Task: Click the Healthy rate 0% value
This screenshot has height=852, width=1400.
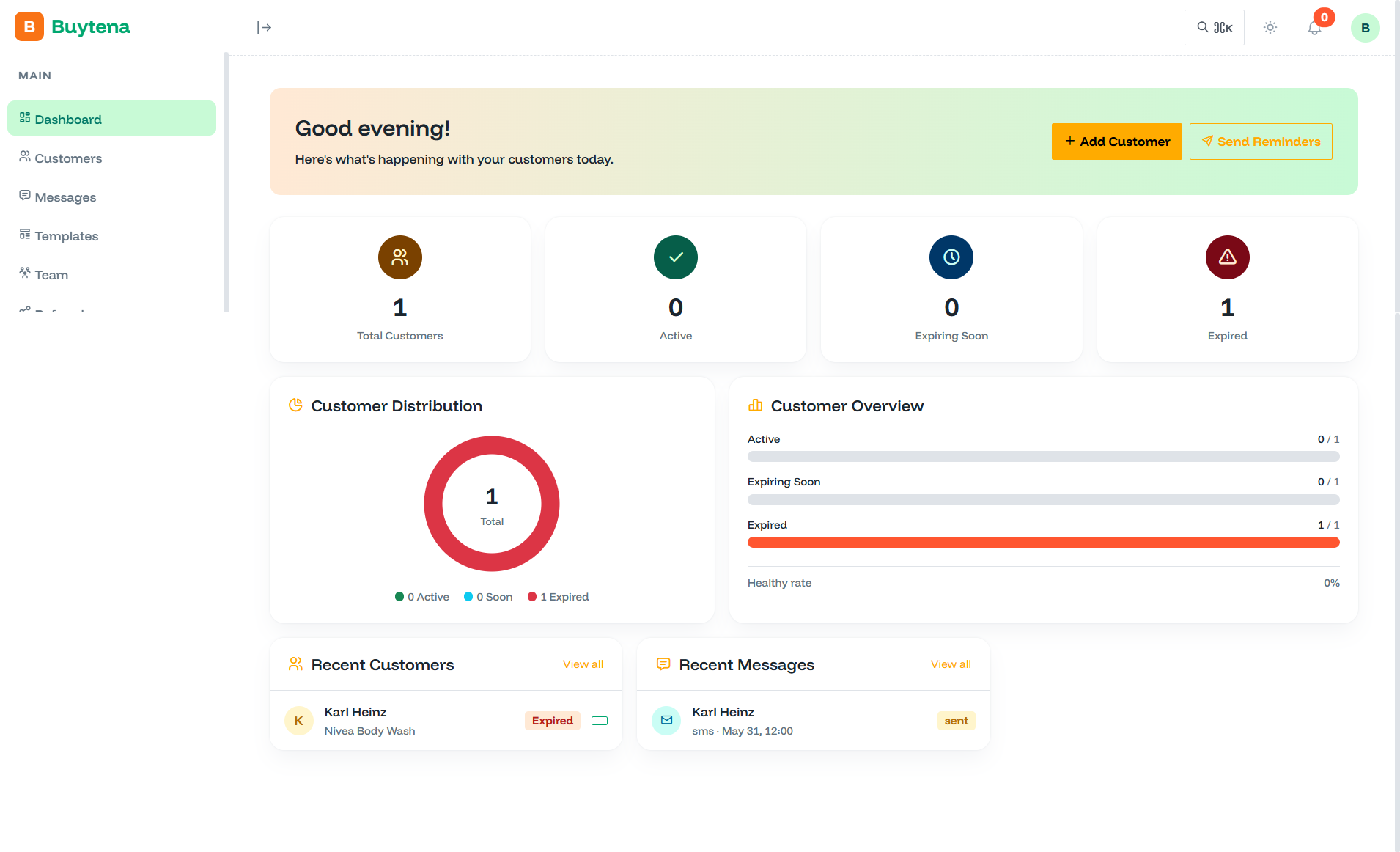Action: click(1331, 583)
